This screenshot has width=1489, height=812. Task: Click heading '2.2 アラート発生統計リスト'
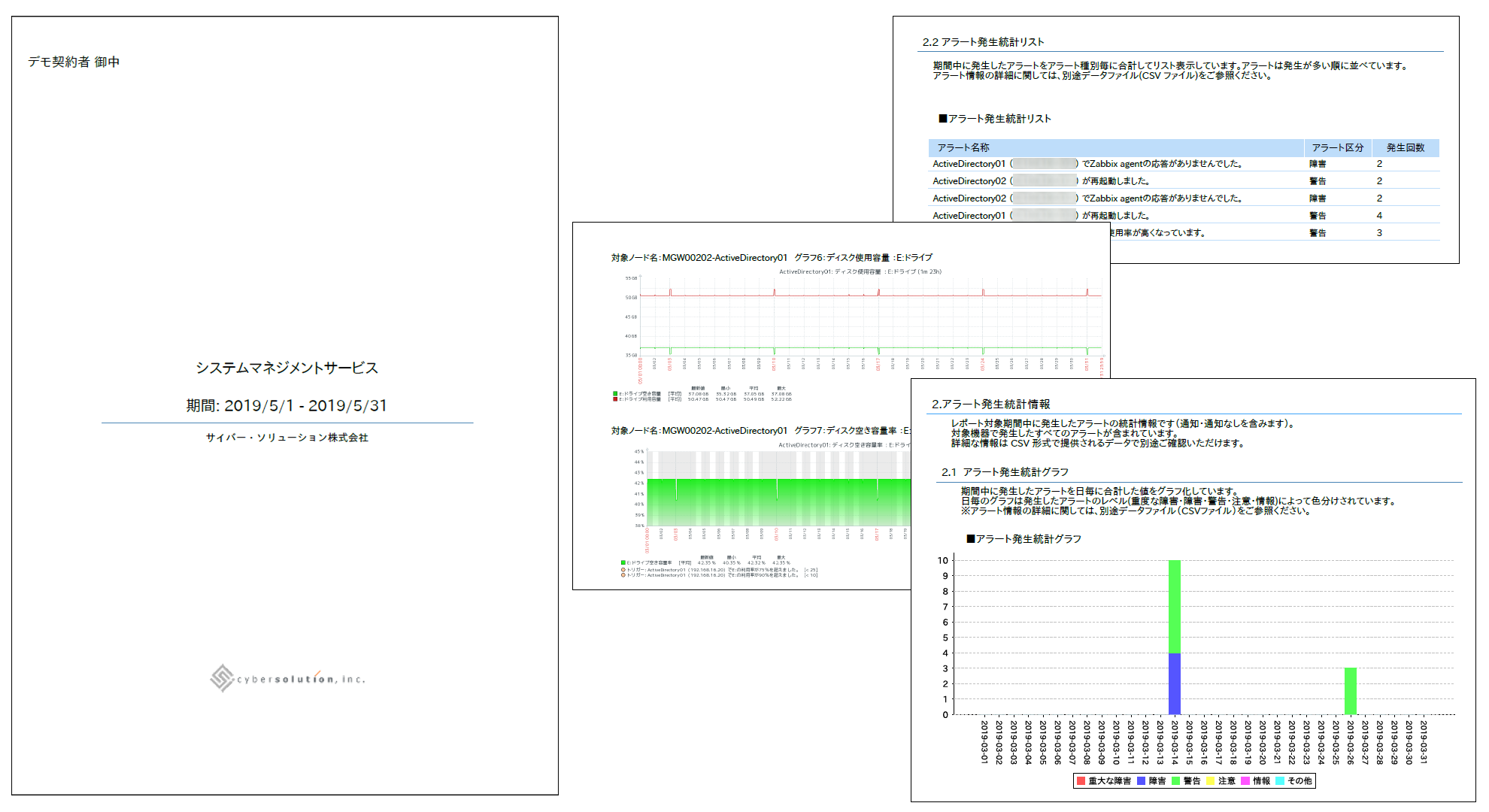coord(983,42)
